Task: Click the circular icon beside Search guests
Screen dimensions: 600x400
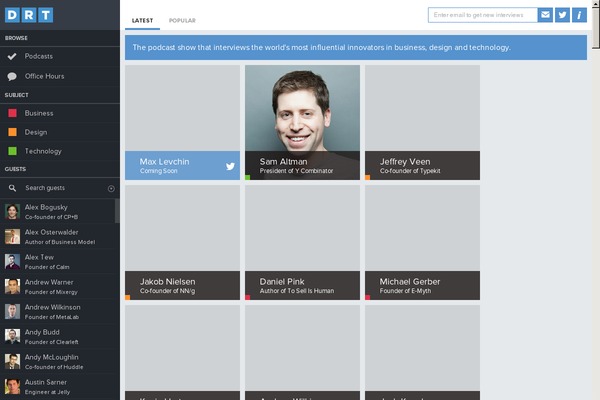Action: [111, 188]
